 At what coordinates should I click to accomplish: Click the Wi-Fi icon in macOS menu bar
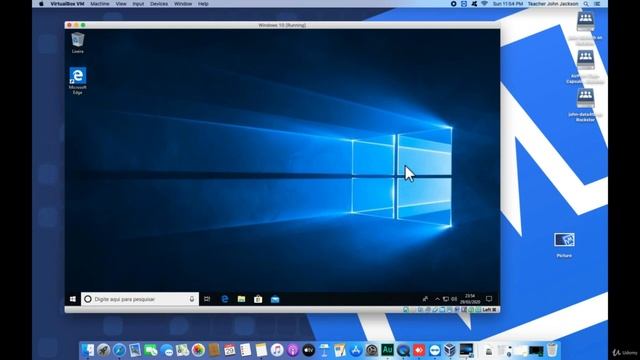pyautogui.click(x=484, y=4)
